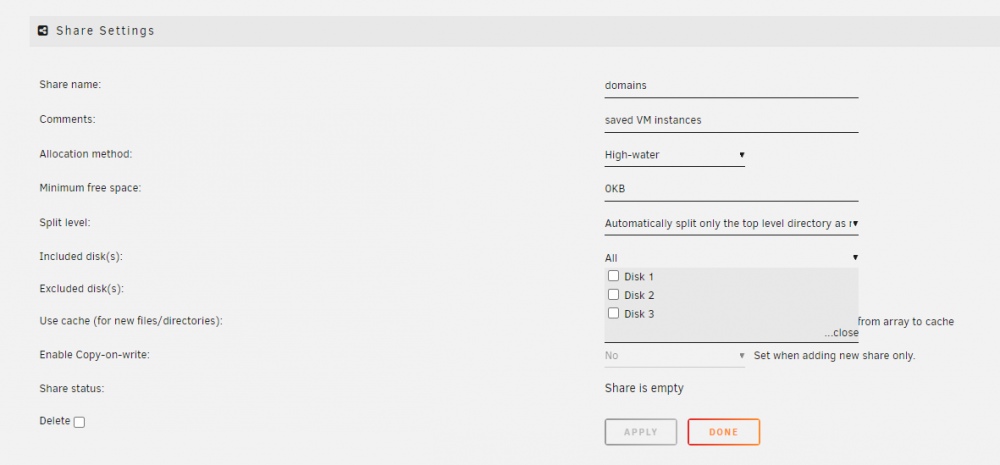Check the Disk 2 checkbox
The image size is (1000, 465).
614,295
